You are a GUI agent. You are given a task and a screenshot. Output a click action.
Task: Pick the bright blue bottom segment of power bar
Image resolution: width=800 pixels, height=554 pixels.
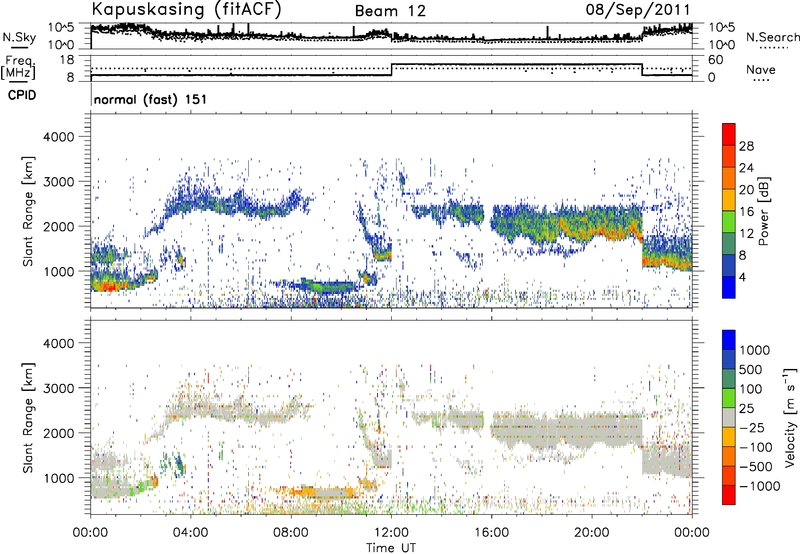tap(729, 287)
